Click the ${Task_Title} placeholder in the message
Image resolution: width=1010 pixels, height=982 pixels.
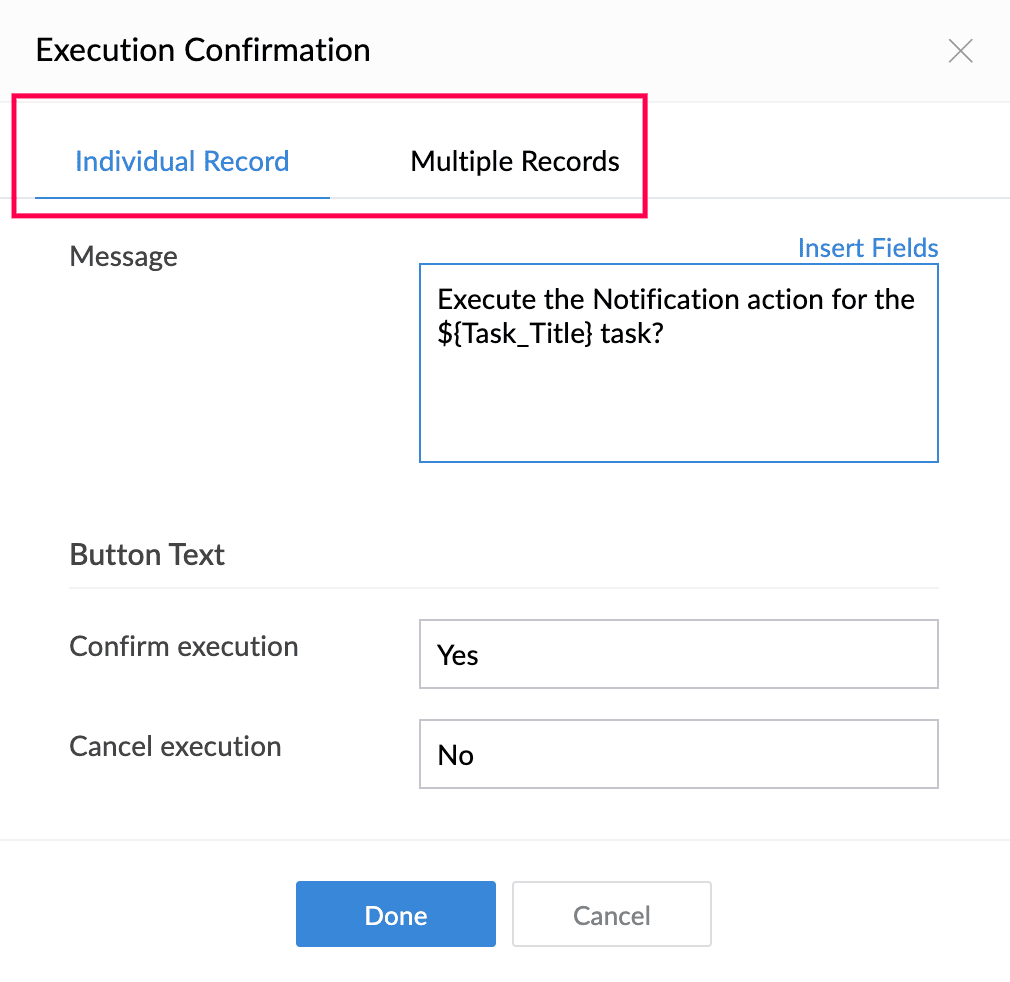pos(515,335)
